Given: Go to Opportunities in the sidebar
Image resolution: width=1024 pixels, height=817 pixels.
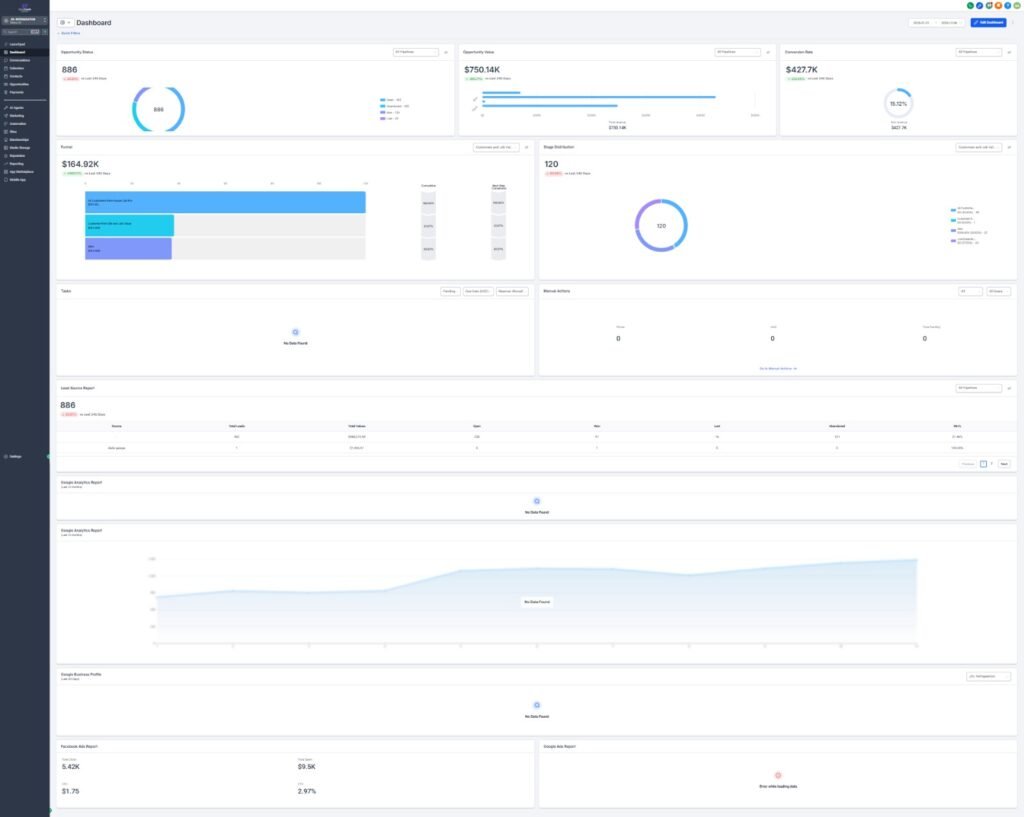Looking at the screenshot, I should pyautogui.click(x=20, y=84).
